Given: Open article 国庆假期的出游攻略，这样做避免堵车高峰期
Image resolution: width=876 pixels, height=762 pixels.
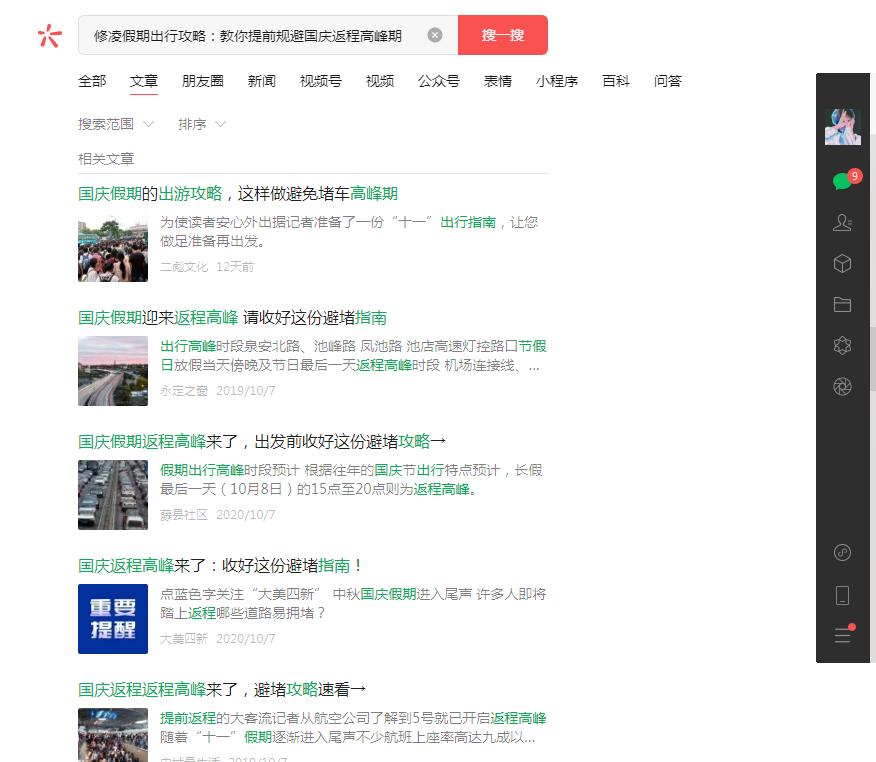Looking at the screenshot, I should [238, 194].
